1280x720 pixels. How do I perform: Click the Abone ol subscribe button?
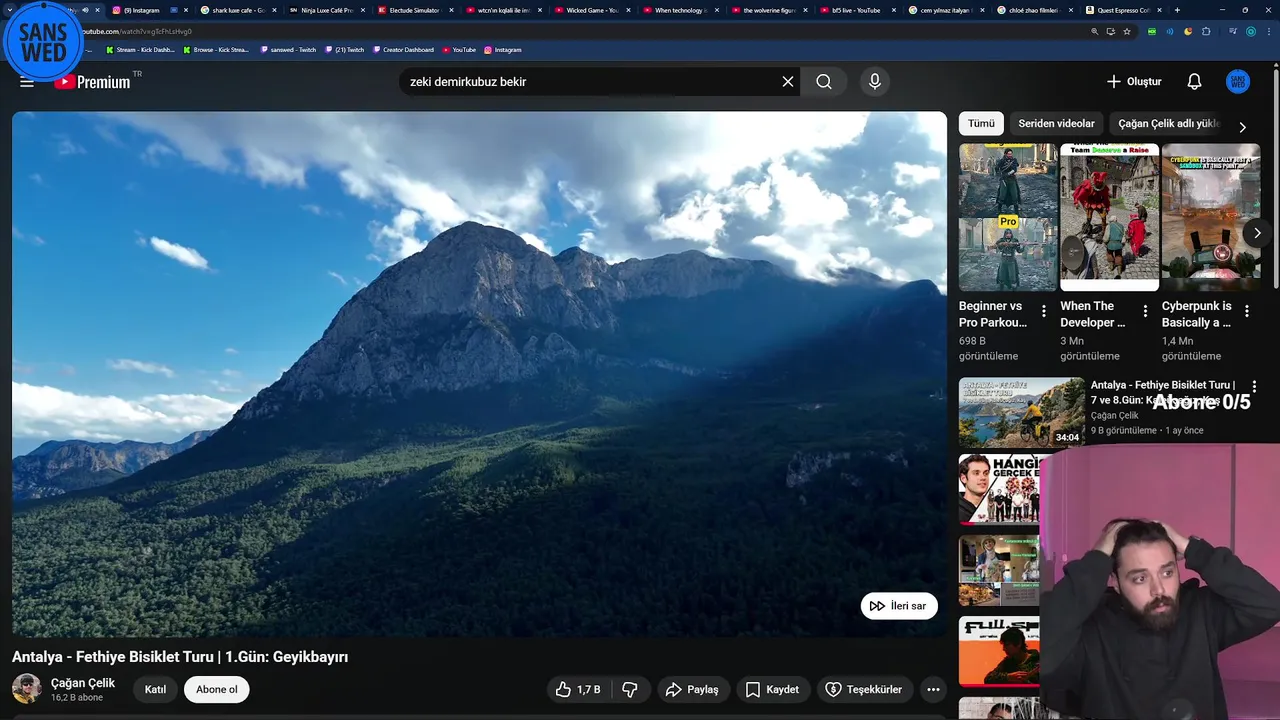217,689
